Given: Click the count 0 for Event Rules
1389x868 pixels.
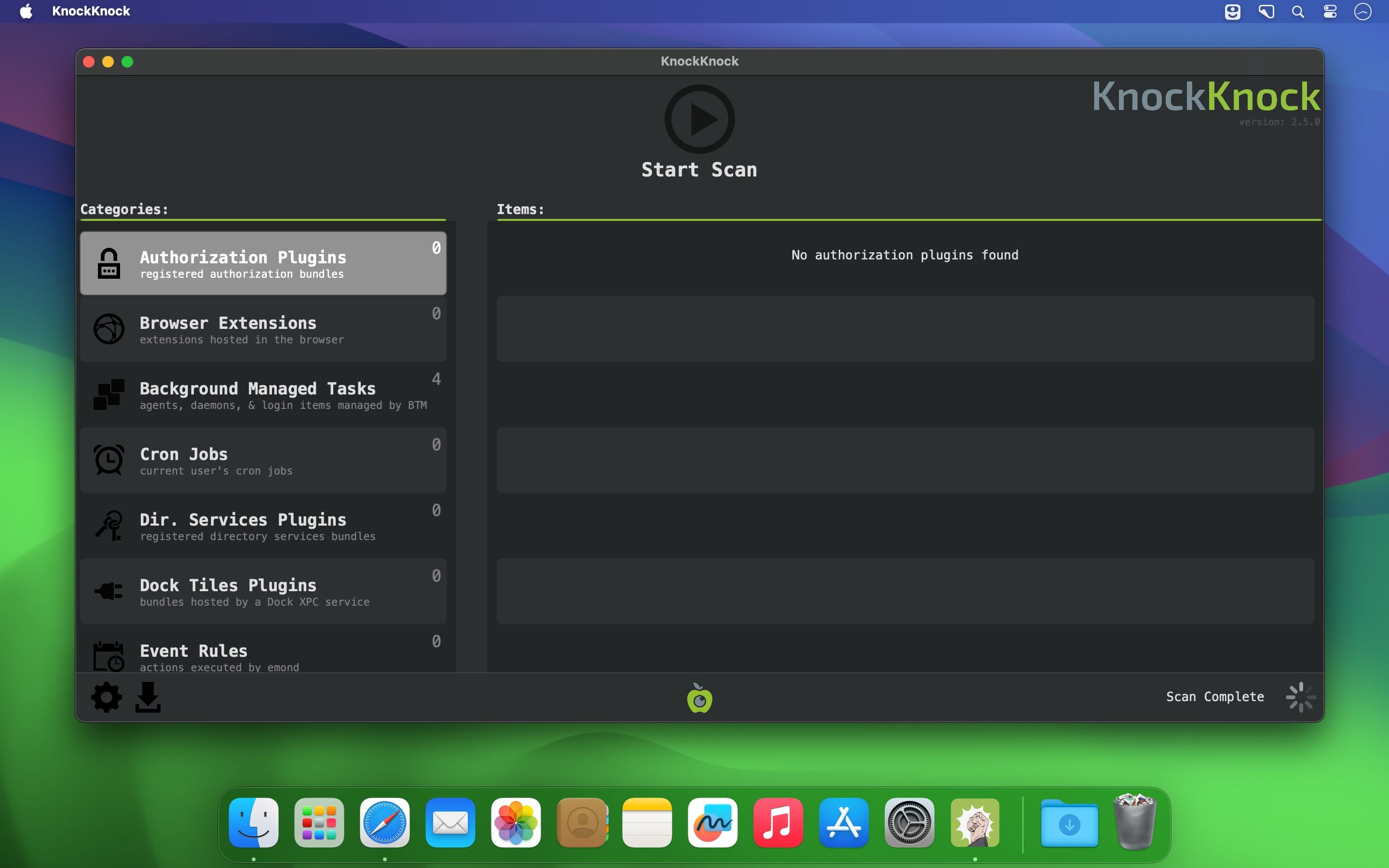Looking at the screenshot, I should click(x=436, y=641).
